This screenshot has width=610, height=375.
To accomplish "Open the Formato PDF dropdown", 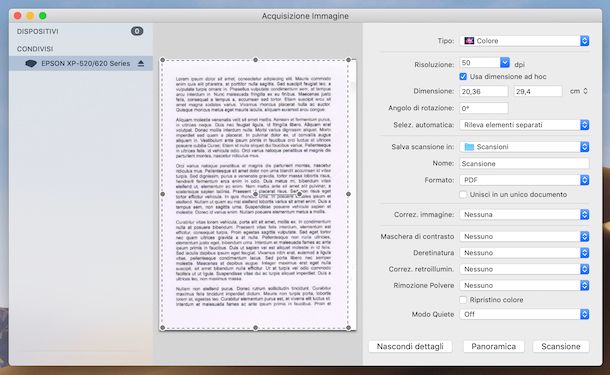I will [x=524, y=180].
